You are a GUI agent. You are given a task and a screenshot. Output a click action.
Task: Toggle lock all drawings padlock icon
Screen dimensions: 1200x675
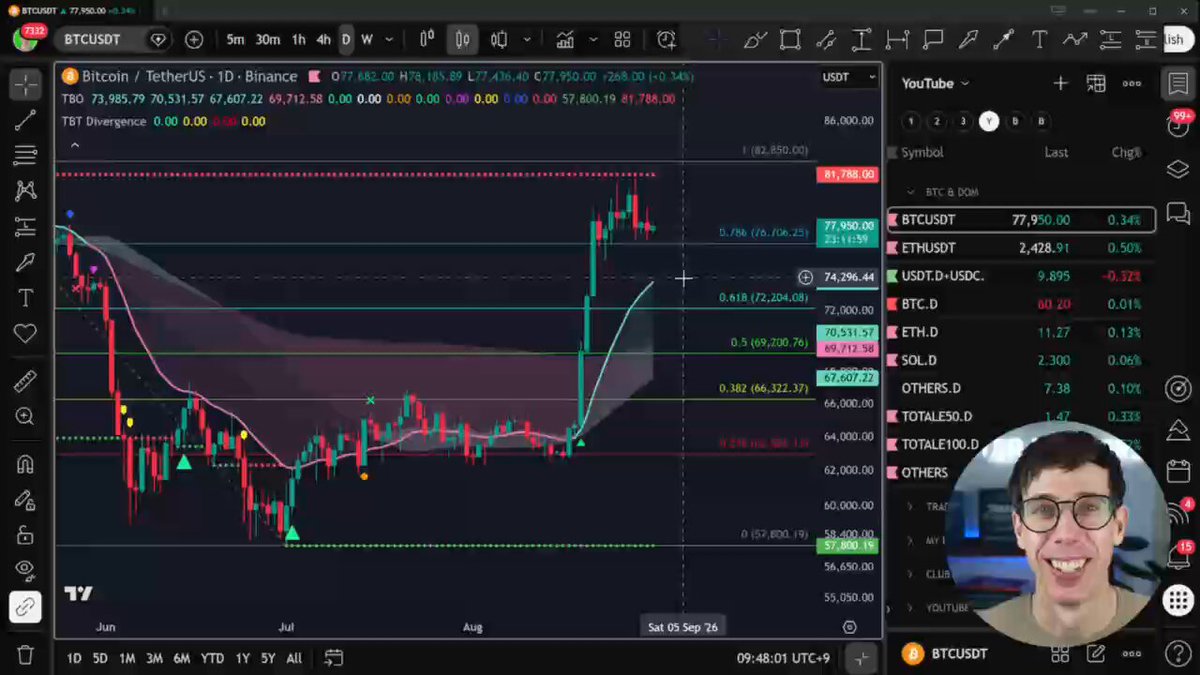click(x=25, y=535)
